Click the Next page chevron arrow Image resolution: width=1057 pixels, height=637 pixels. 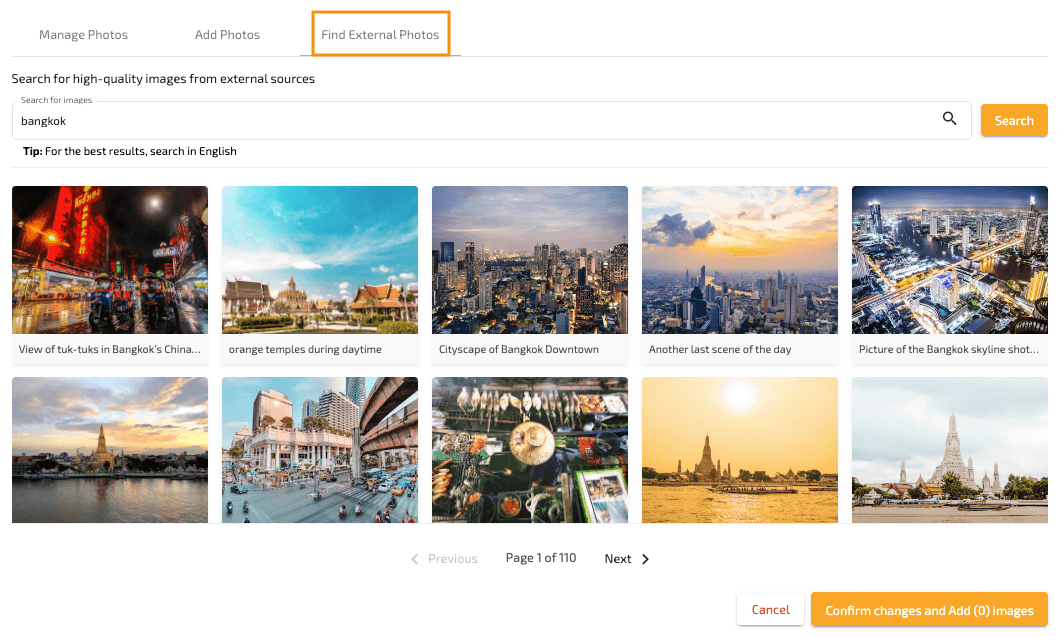(645, 559)
